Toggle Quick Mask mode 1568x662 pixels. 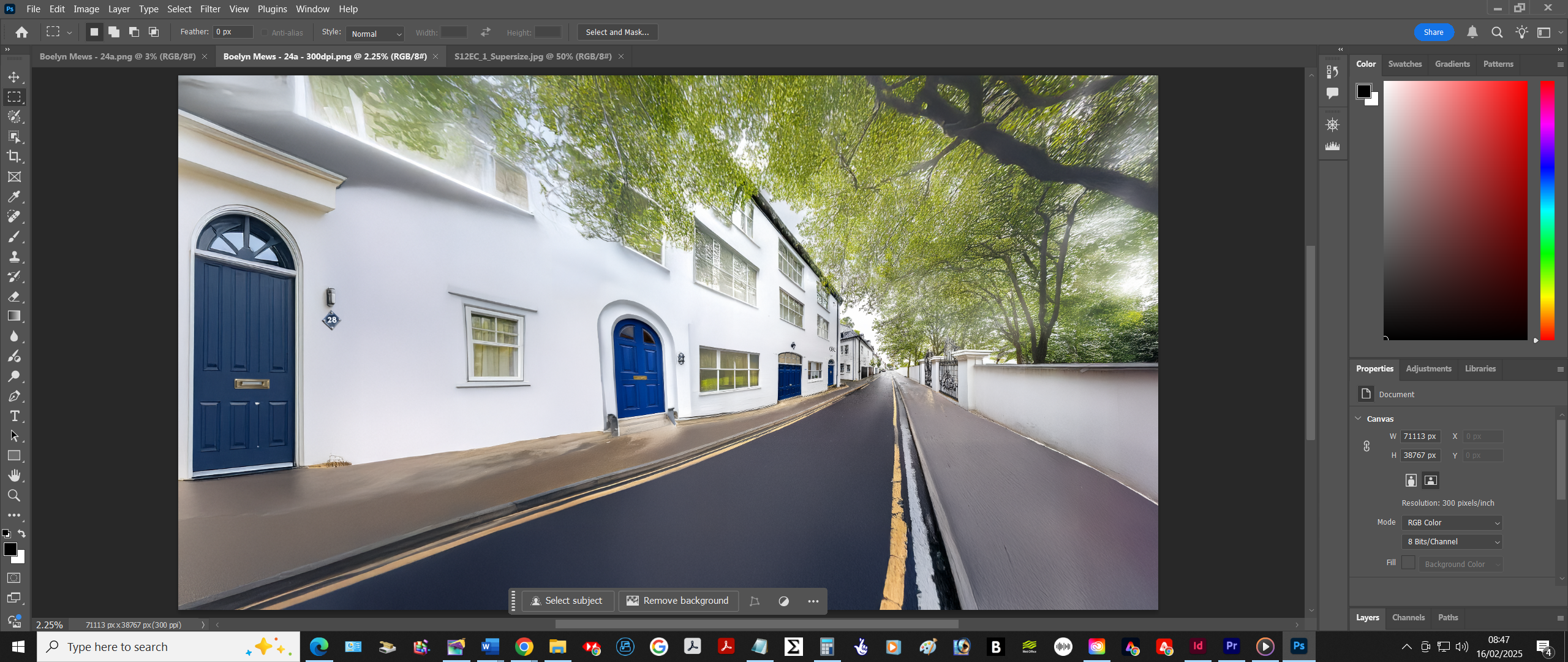point(14,578)
